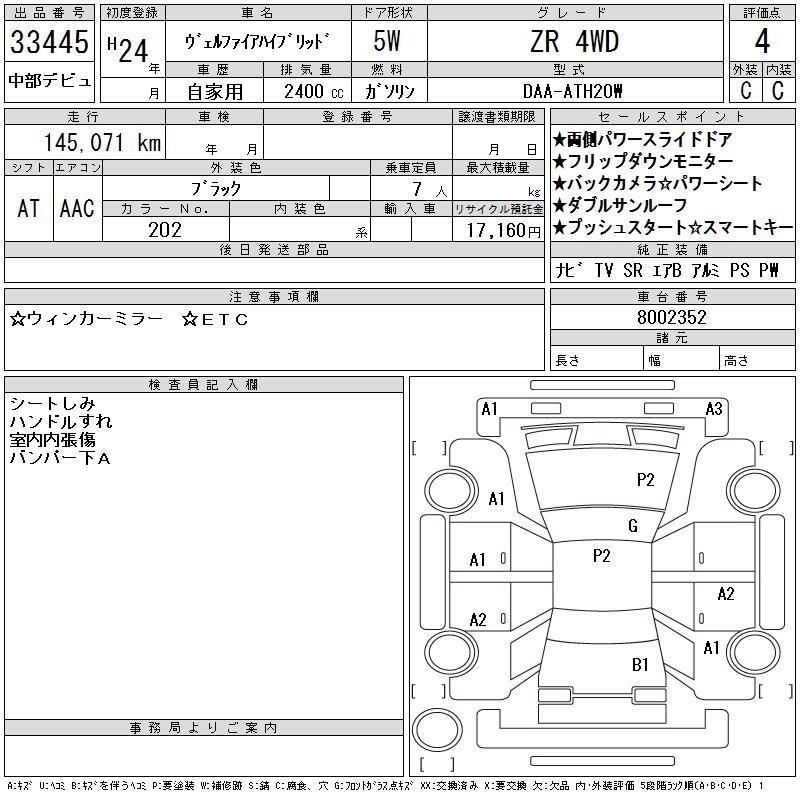Image resolution: width=800 pixels, height=800 pixels.
Task: Select inspector note ハンドルすれ
Action: pos(61,421)
